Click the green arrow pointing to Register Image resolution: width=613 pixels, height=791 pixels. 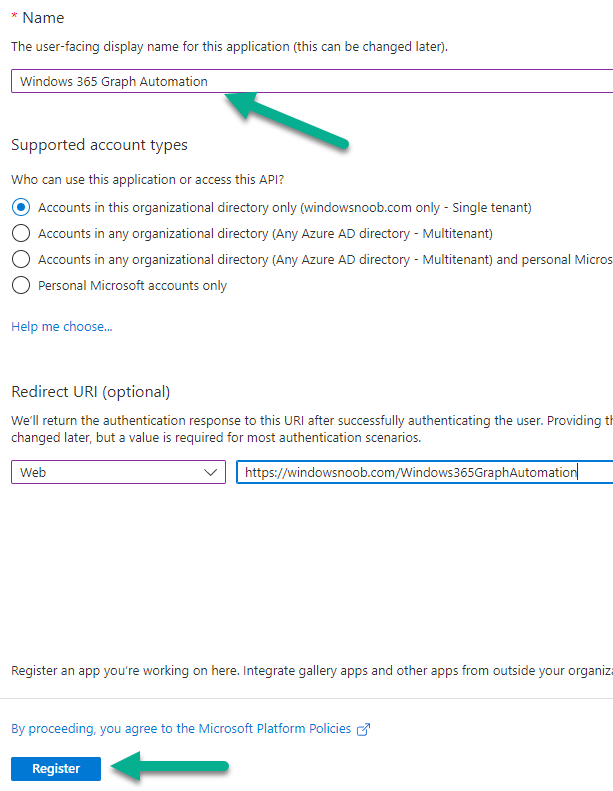coord(170,766)
